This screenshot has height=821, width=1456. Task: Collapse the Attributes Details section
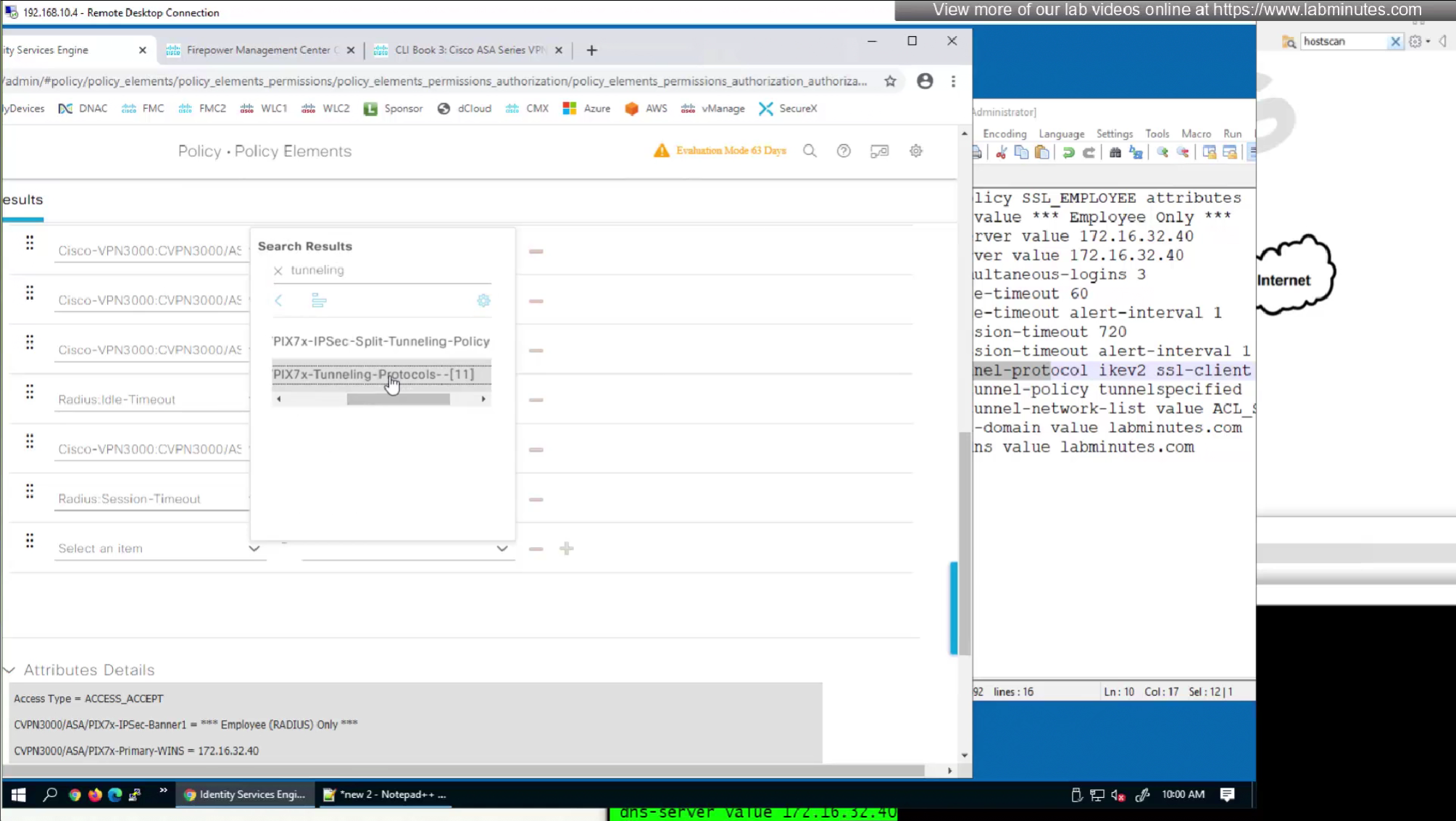coord(9,670)
